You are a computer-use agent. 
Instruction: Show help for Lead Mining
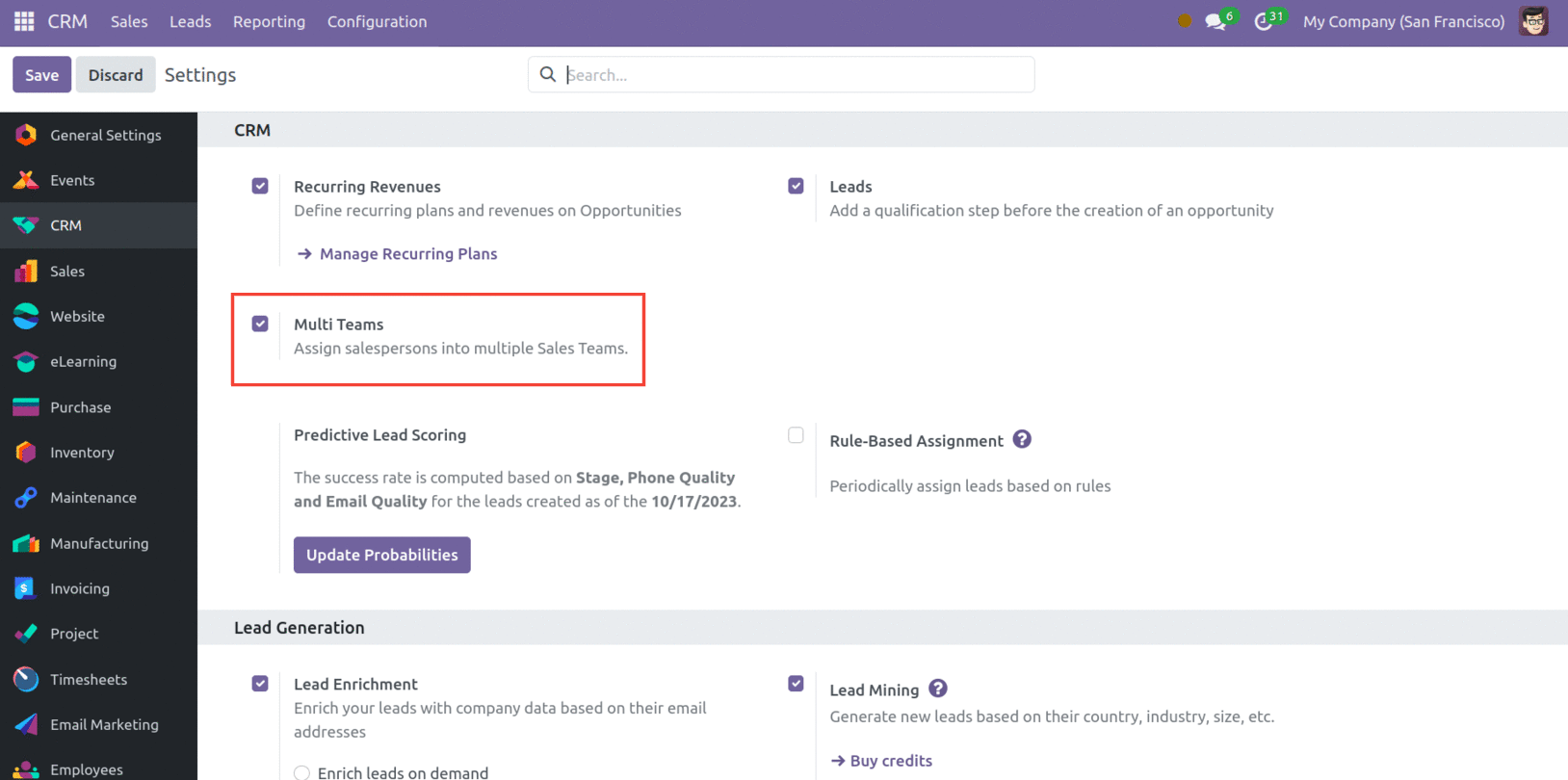pyautogui.click(x=938, y=689)
